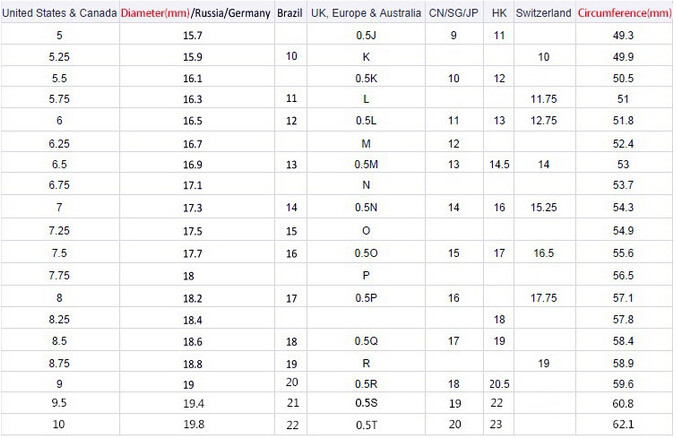
Task: Click the 0.5S UK size cell
Action: click(x=366, y=403)
